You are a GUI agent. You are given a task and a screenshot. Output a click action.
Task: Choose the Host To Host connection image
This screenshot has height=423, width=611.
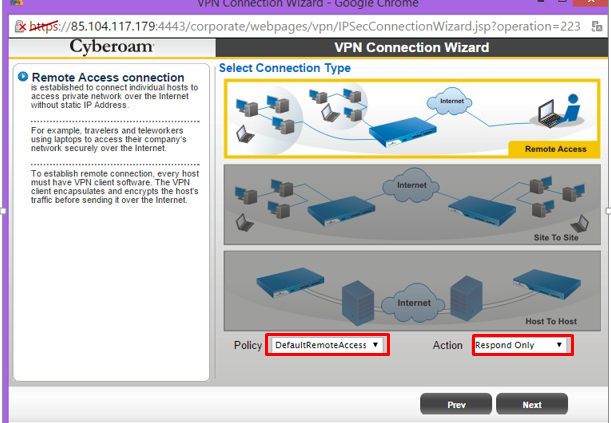[412, 291]
